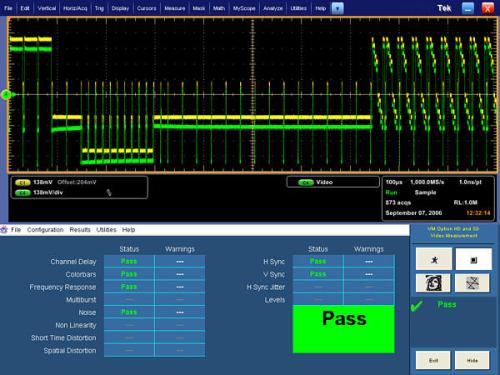500x375 pixels.
Task: Click the Multiburst measurement label
Action: tap(81, 300)
